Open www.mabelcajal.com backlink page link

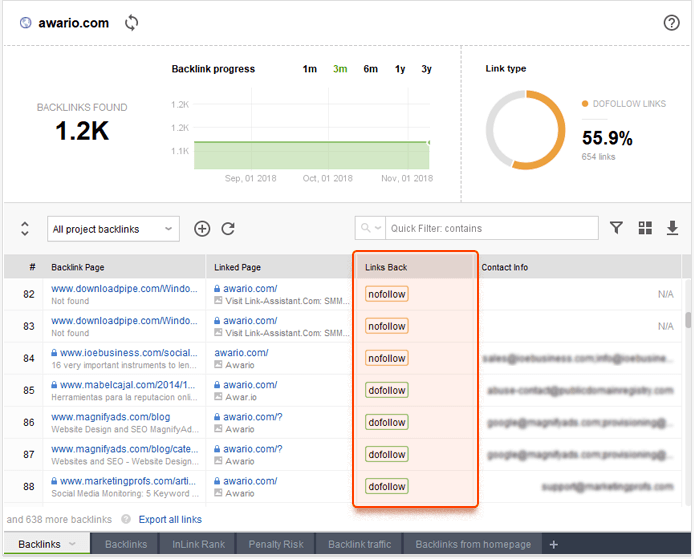(x=127, y=385)
